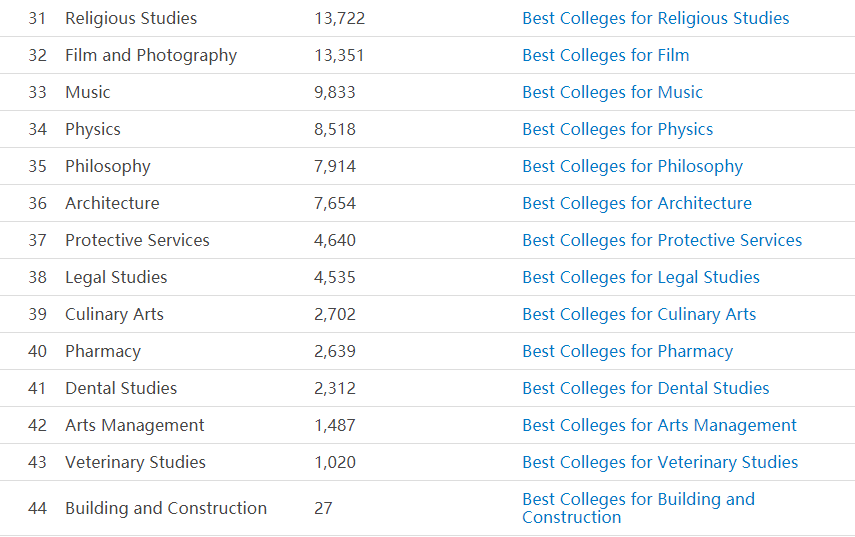This screenshot has height=537, width=855.
Task: Select Best Colleges for Legal Studies link
Action: click(x=641, y=277)
